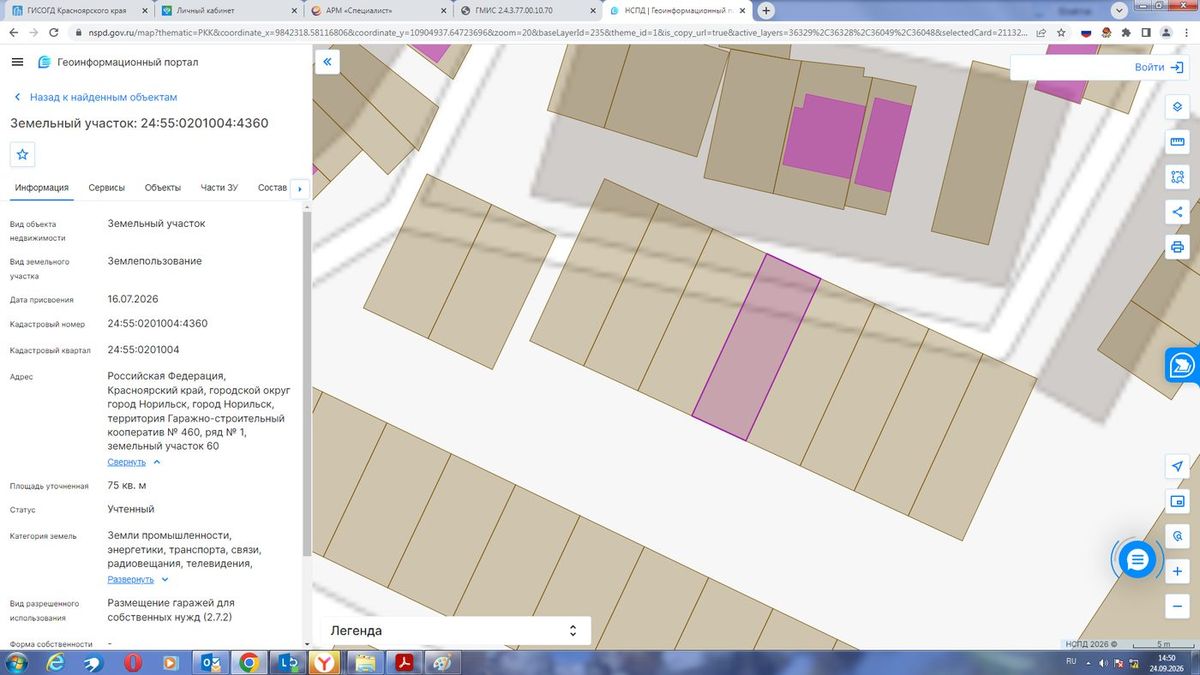Activate the area search selection tool
Image resolution: width=1200 pixels, height=675 pixels.
[x=1177, y=177]
